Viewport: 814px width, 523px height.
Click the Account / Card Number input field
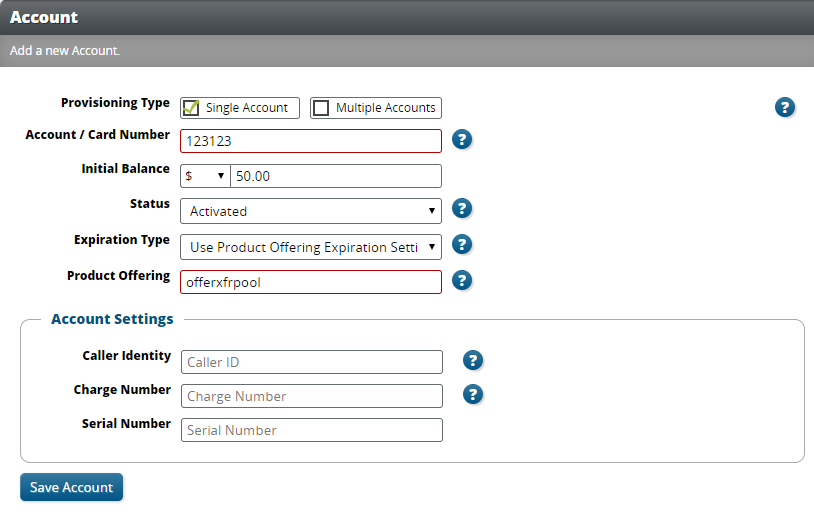[310, 141]
